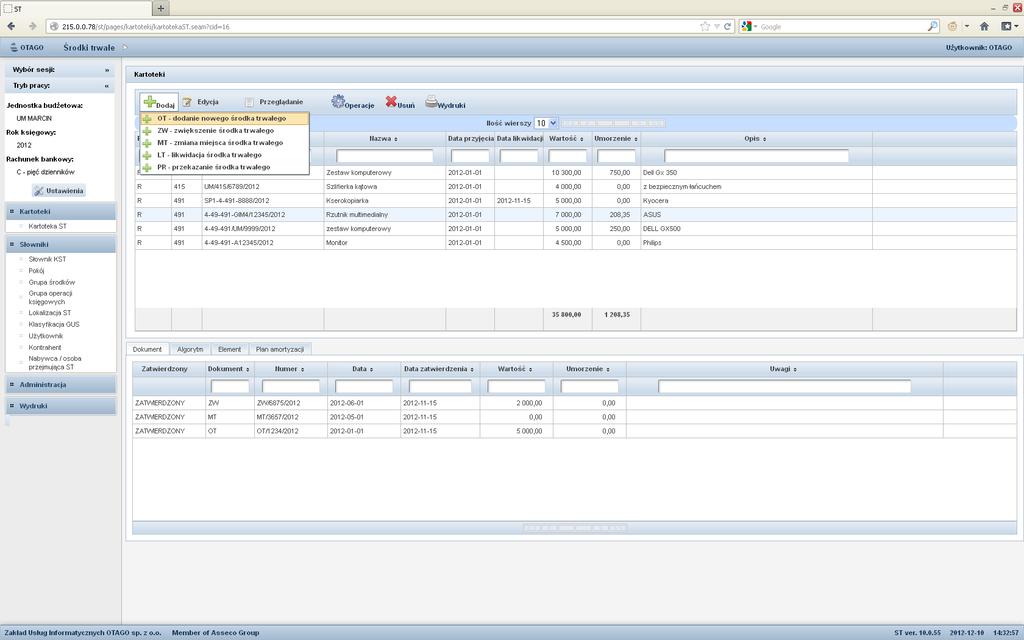Open Kontrahent dictionary entry
The image size is (1024, 640).
tap(45, 347)
